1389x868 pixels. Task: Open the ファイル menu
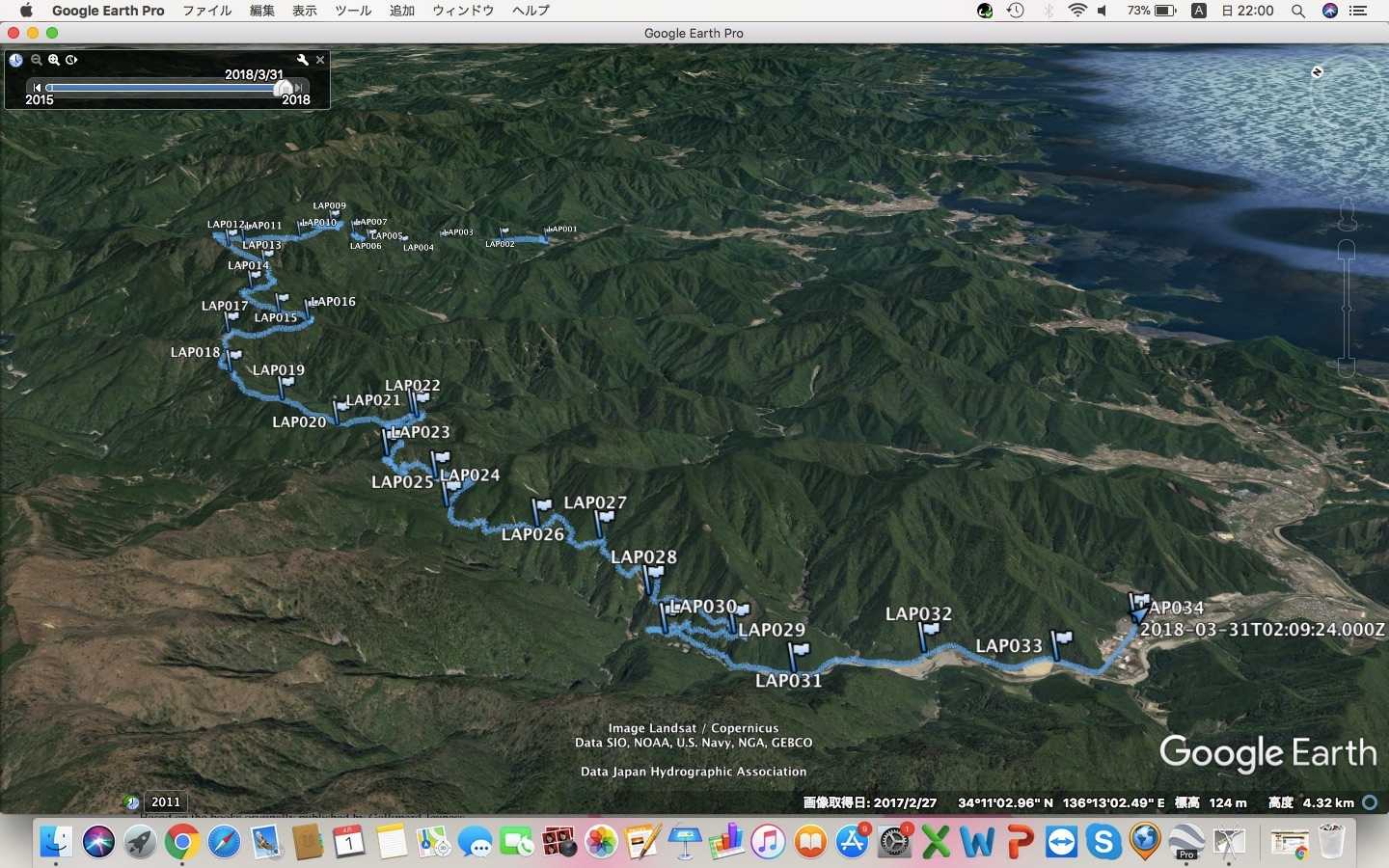pos(206,11)
